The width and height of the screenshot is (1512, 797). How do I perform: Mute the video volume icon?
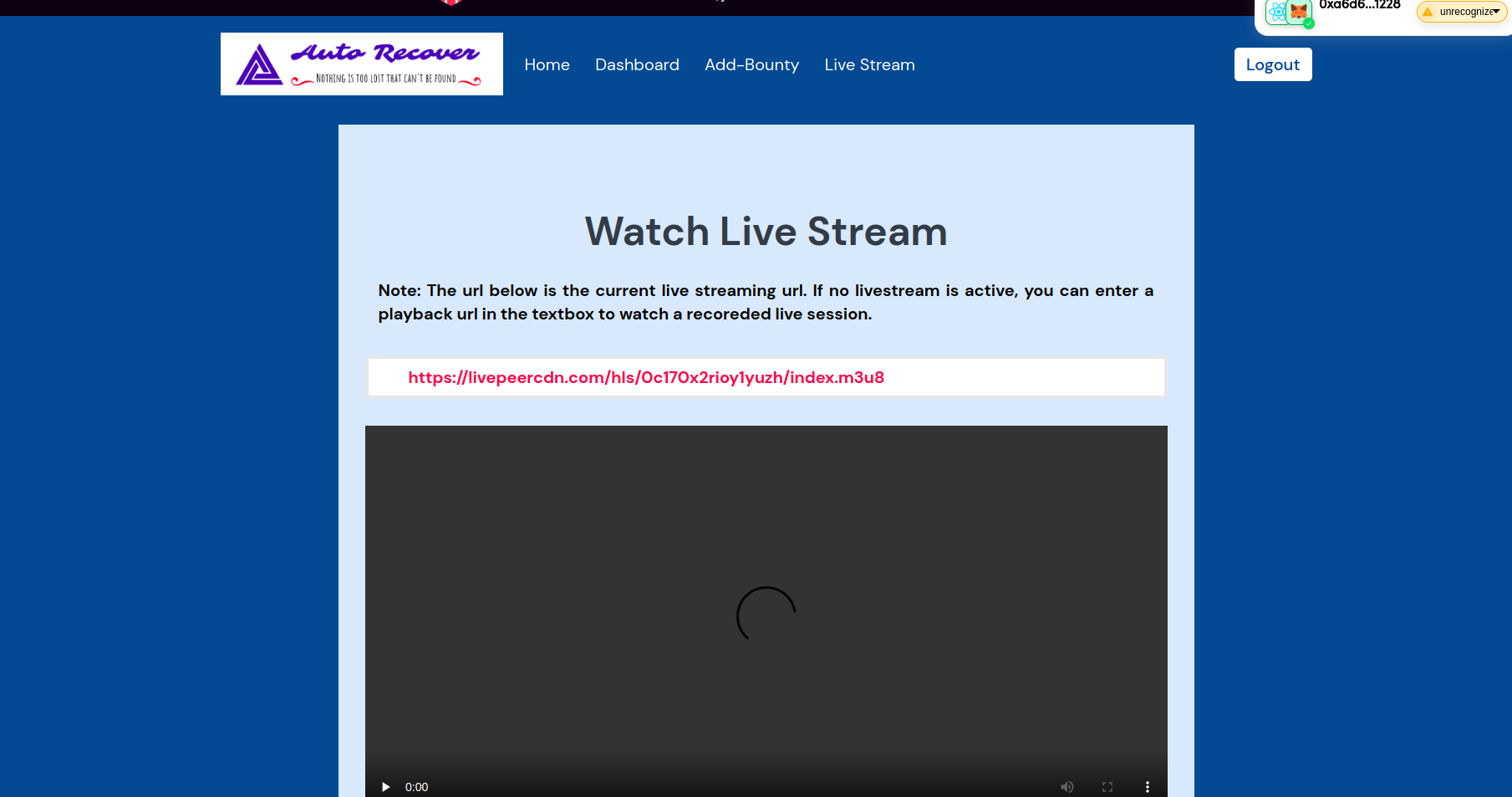point(1067,786)
